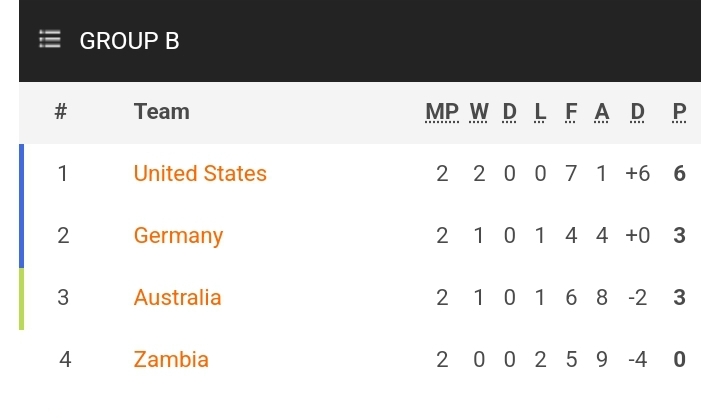Click the A goals-against column header
720x418 pixels.
pyautogui.click(x=601, y=112)
